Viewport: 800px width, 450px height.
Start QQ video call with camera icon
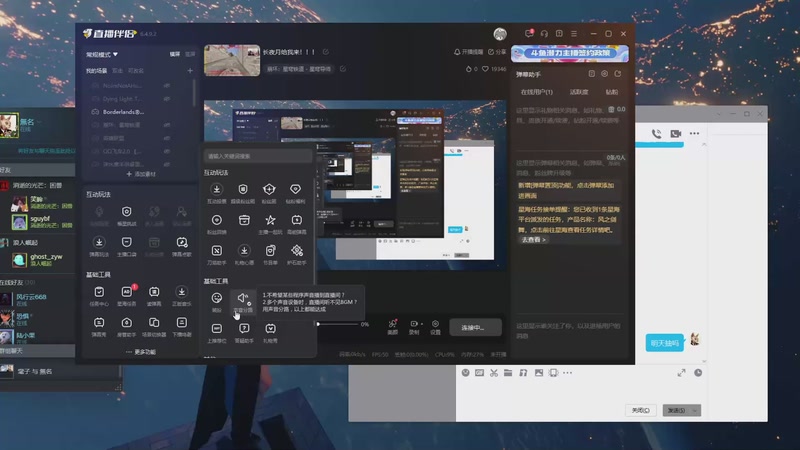(676, 134)
